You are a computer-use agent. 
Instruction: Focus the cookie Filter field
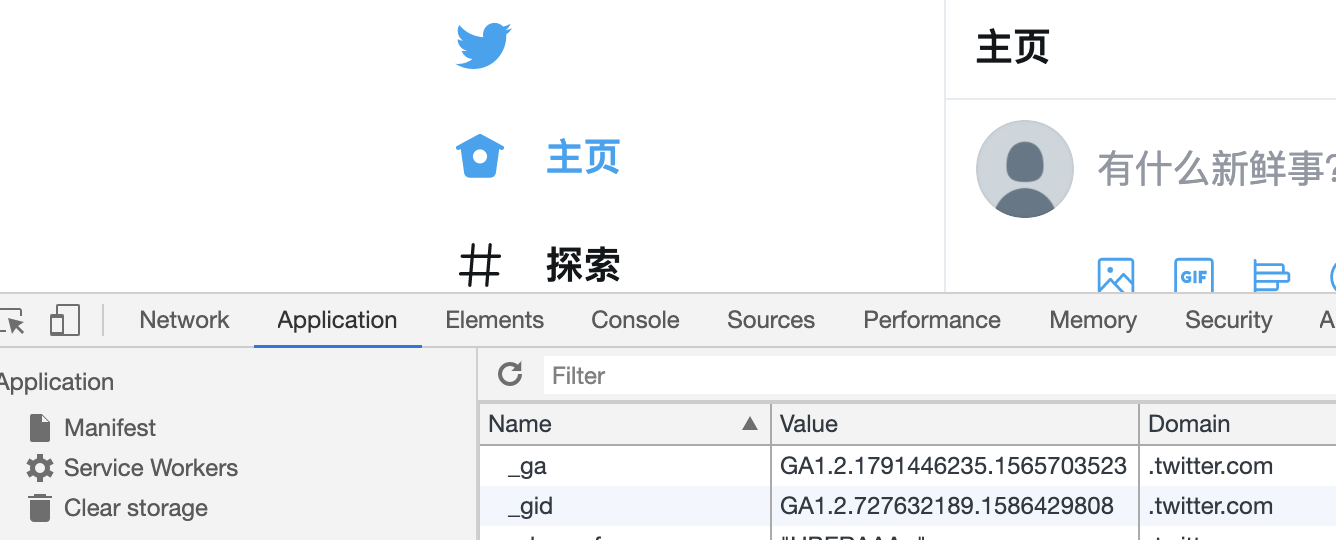pos(938,376)
